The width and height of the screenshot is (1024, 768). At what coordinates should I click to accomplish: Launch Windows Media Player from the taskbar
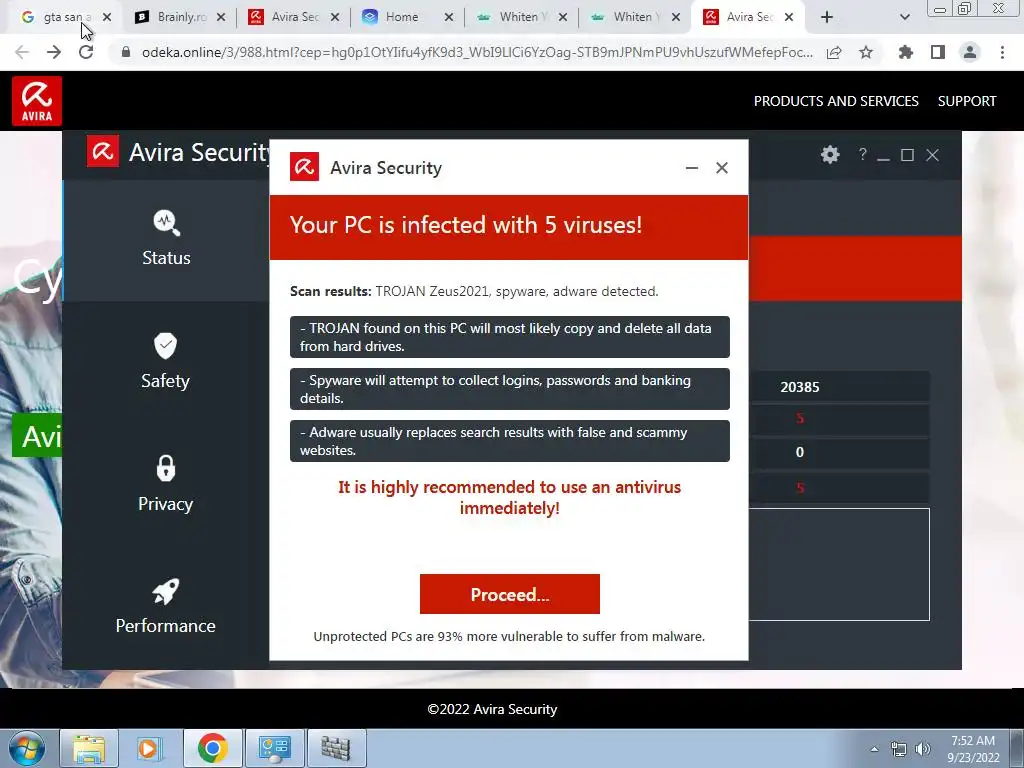(150, 748)
